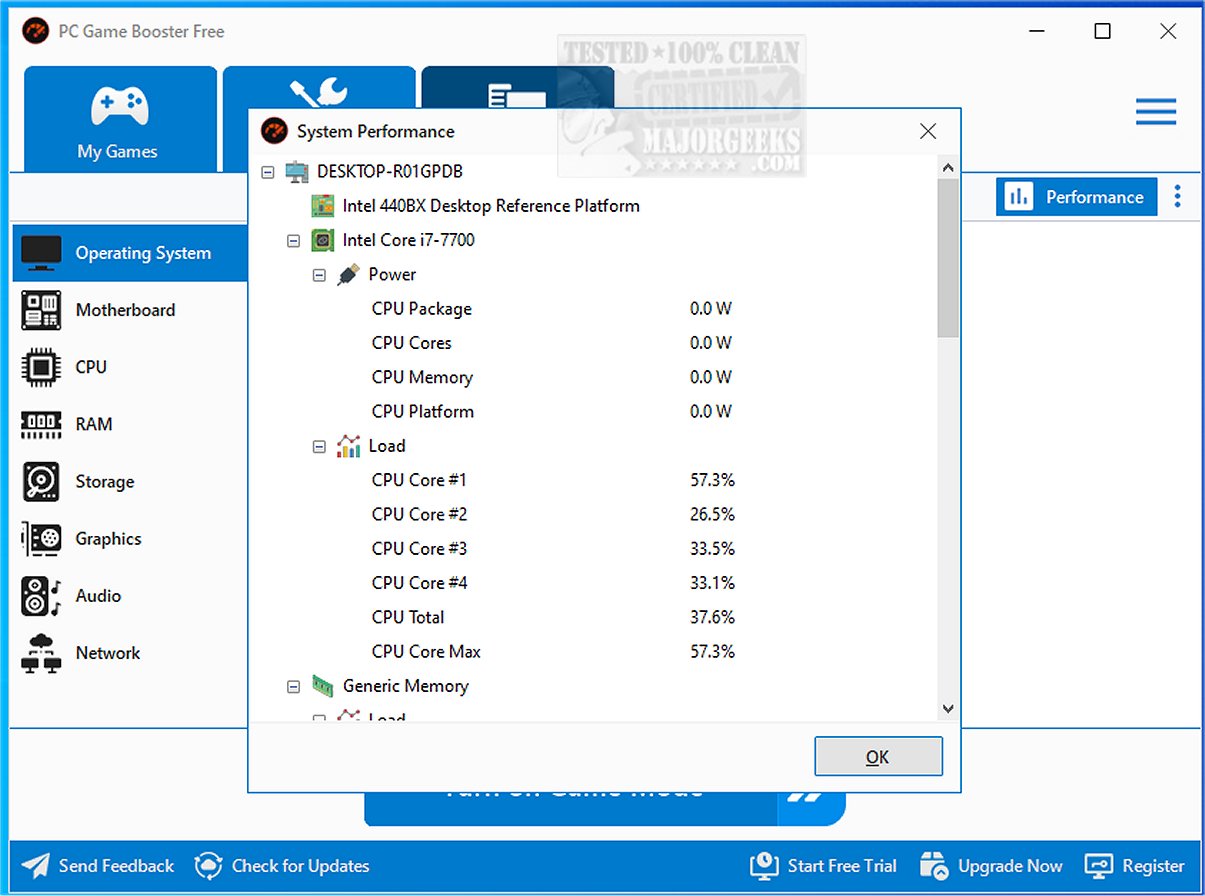Click the RAM module icon
This screenshot has width=1205, height=896.
pyautogui.click(x=41, y=424)
